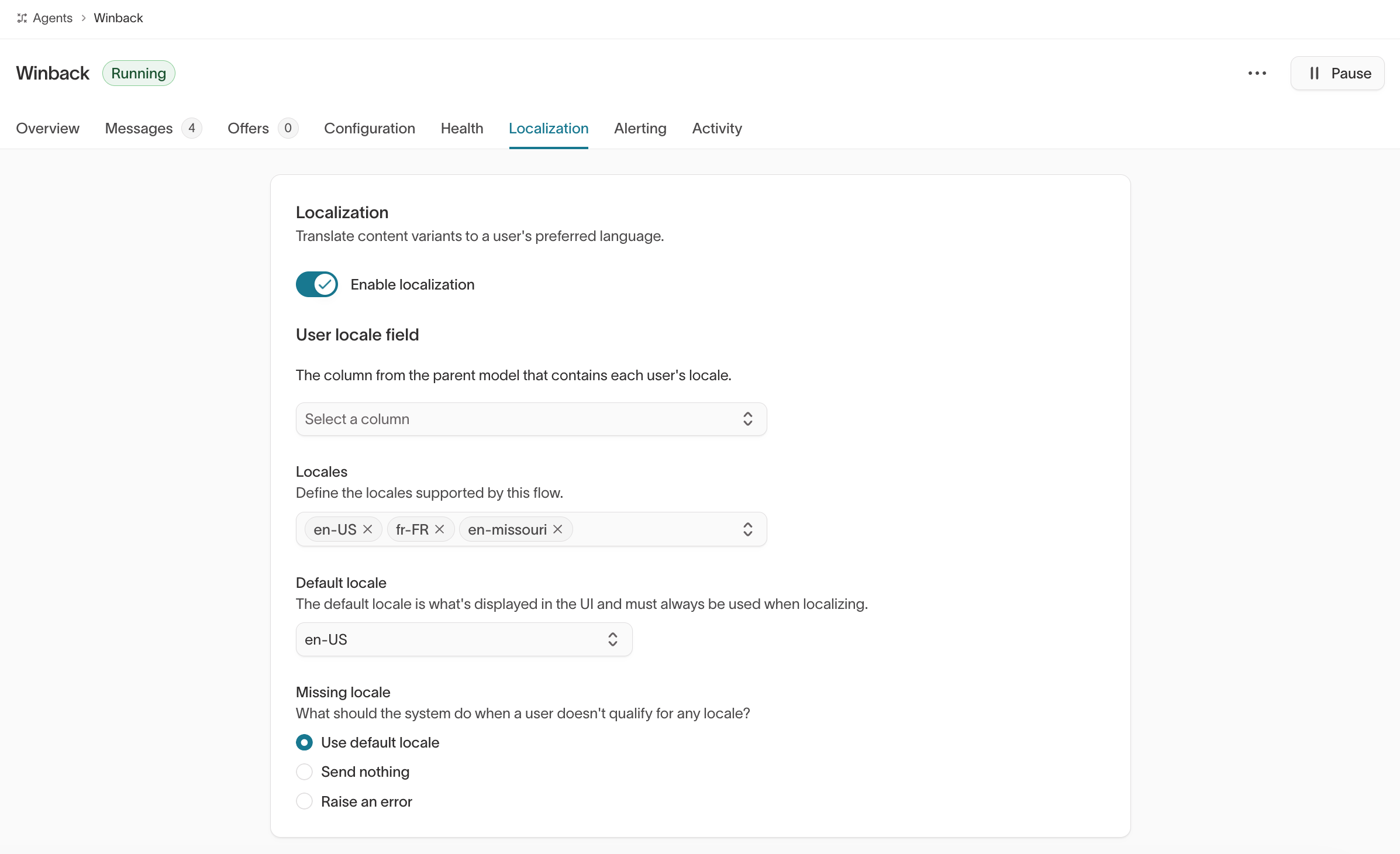The image size is (1400, 854).
Task: Click the Agents icon in the breadcrumb
Action: 22,18
